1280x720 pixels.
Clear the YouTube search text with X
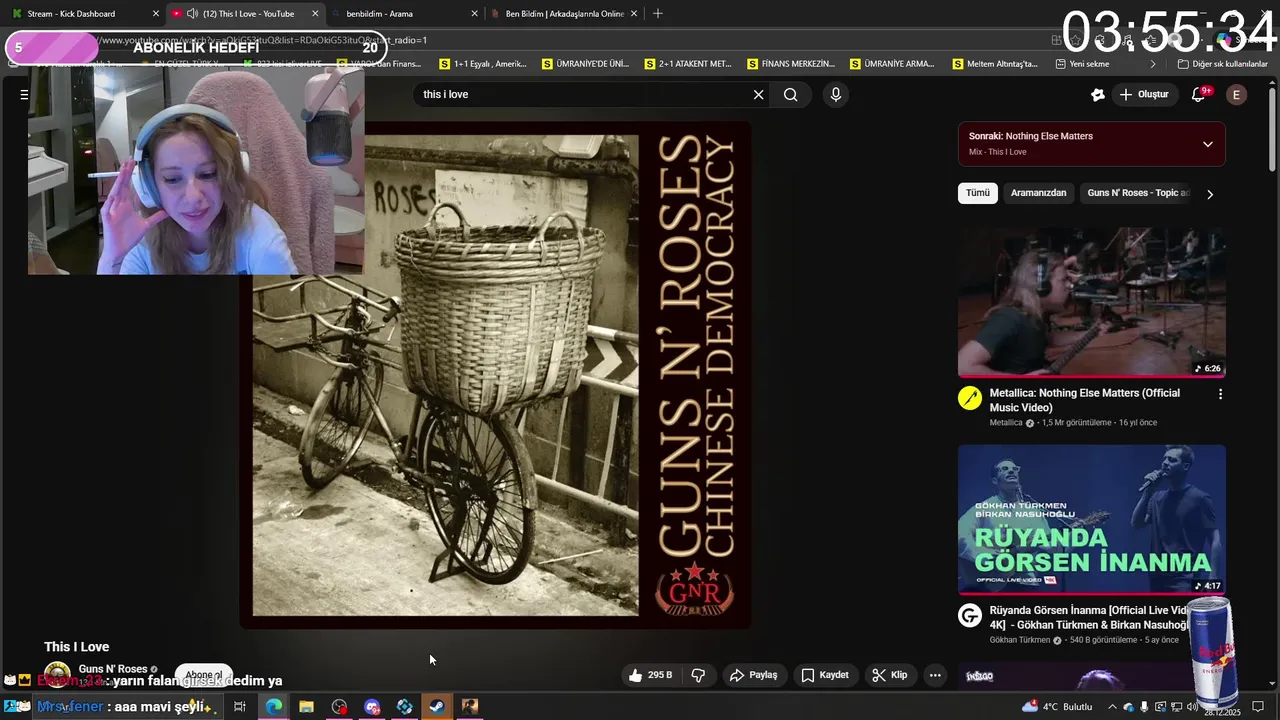click(758, 94)
